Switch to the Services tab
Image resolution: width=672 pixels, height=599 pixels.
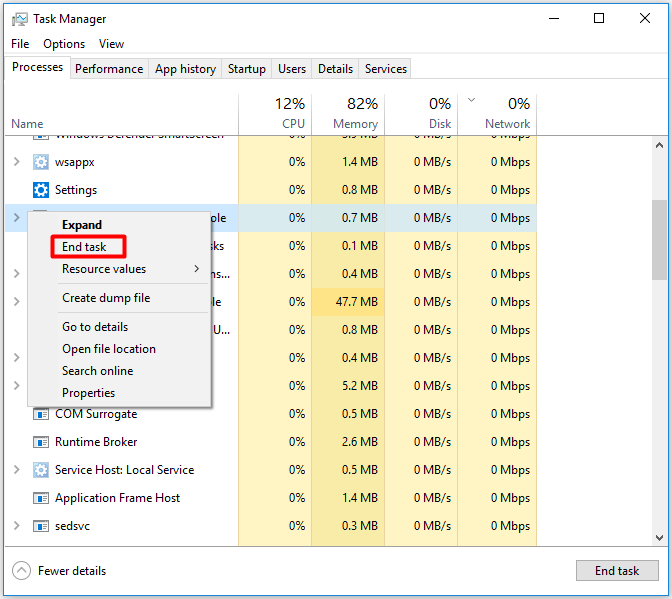click(x=385, y=69)
